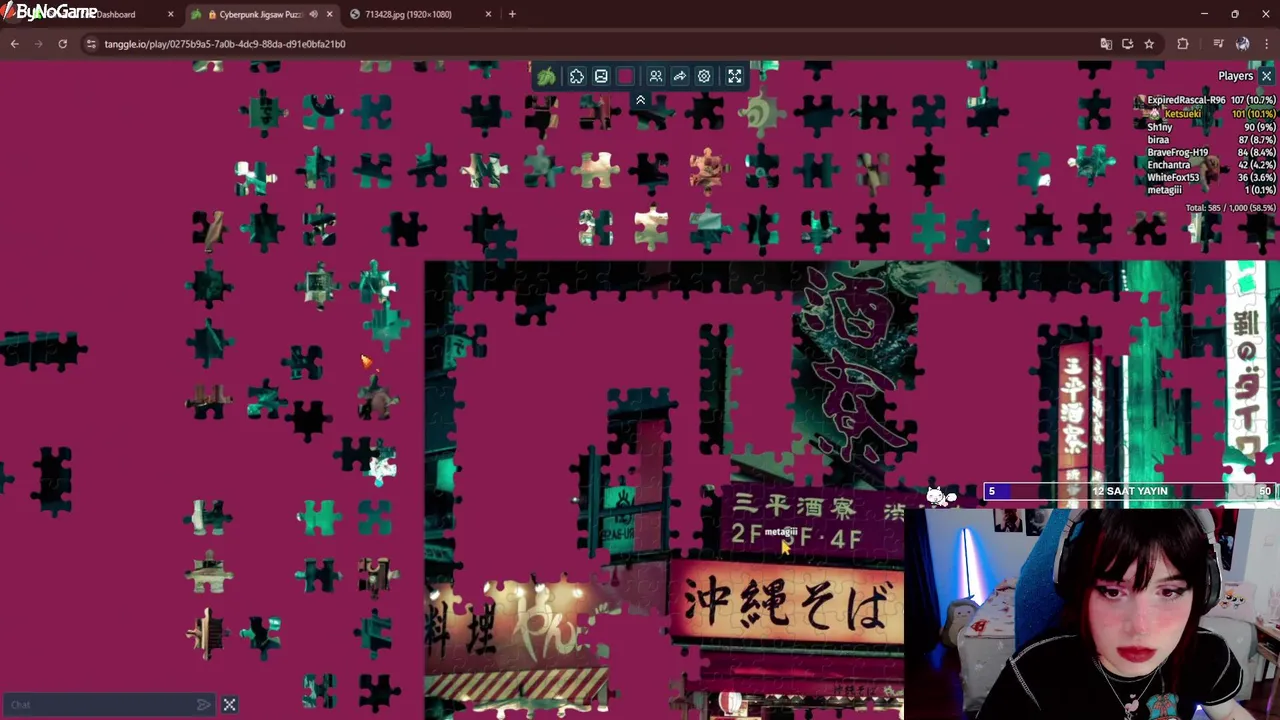Image resolution: width=1280 pixels, height=720 pixels.
Task: Click the yellow 沖縄そば sign in puzzle
Action: (786, 604)
